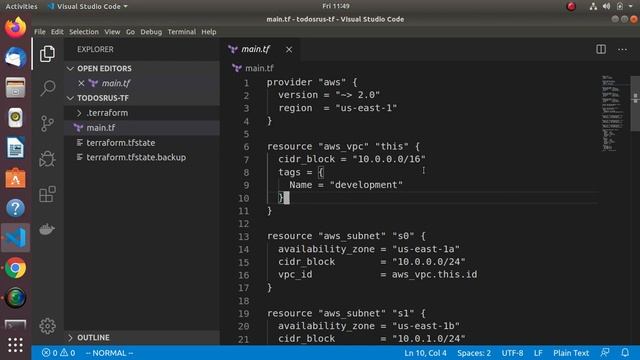The image size is (640, 360).
Task: Open the volume icon in top bar
Action: pyautogui.click(x=607, y=6)
